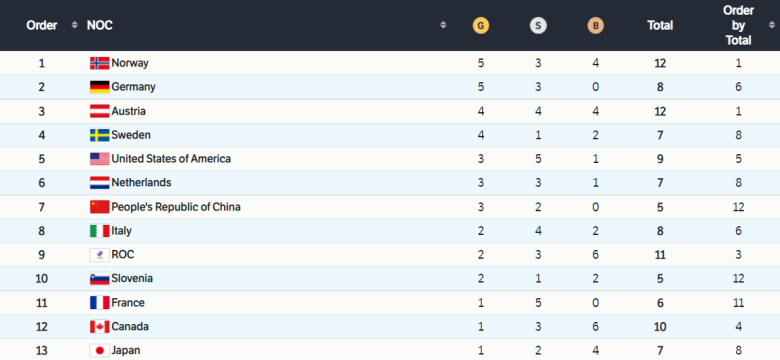Click the ROC emblem icon
Viewport: 780px width, 360px height.
99,255
